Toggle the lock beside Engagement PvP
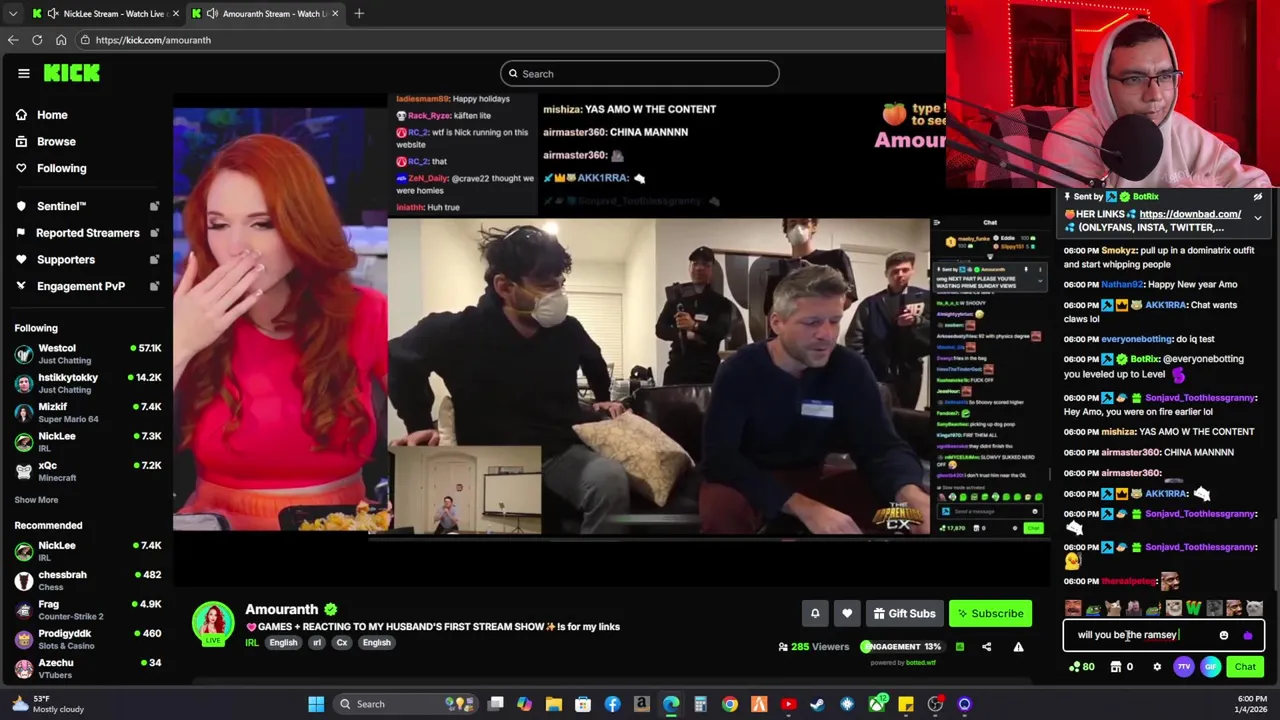This screenshot has width=1280, height=720. coord(154,286)
